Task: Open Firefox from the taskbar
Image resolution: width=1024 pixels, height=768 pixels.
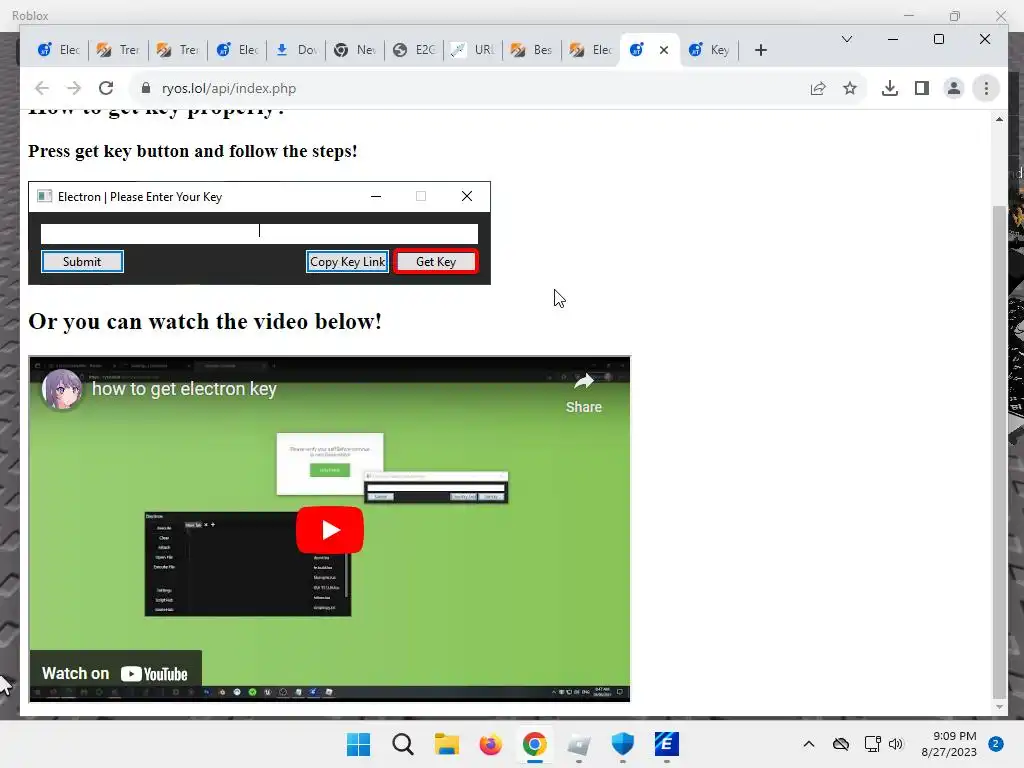Action: (490, 744)
